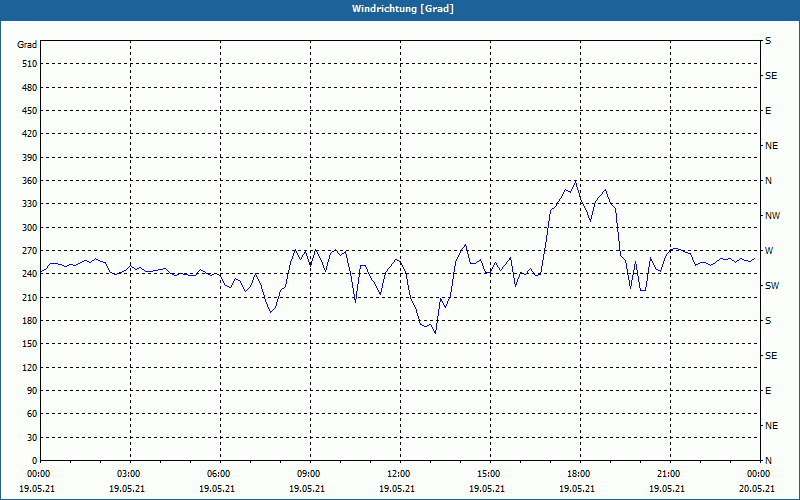Select the E compass label beside the 450 gridline

(768, 111)
